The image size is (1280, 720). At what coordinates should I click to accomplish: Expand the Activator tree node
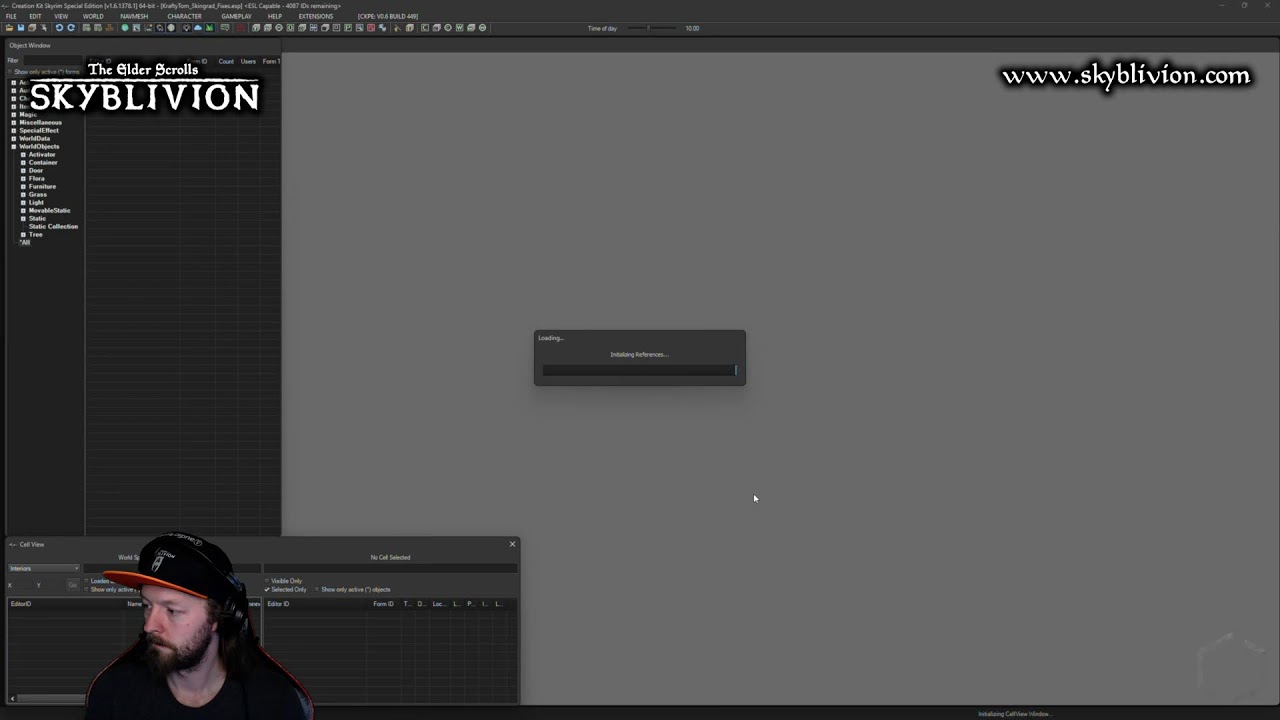pos(23,154)
